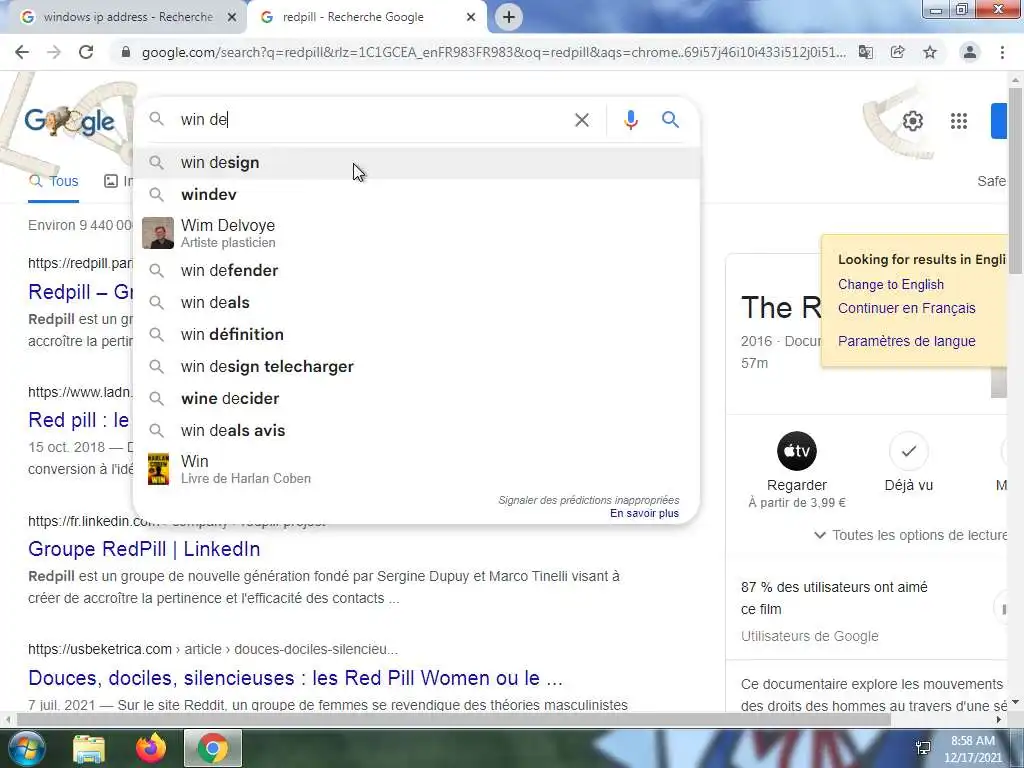
Task: Open the Google apps grid icon
Action: pyautogui.click(x=959, y=121)
